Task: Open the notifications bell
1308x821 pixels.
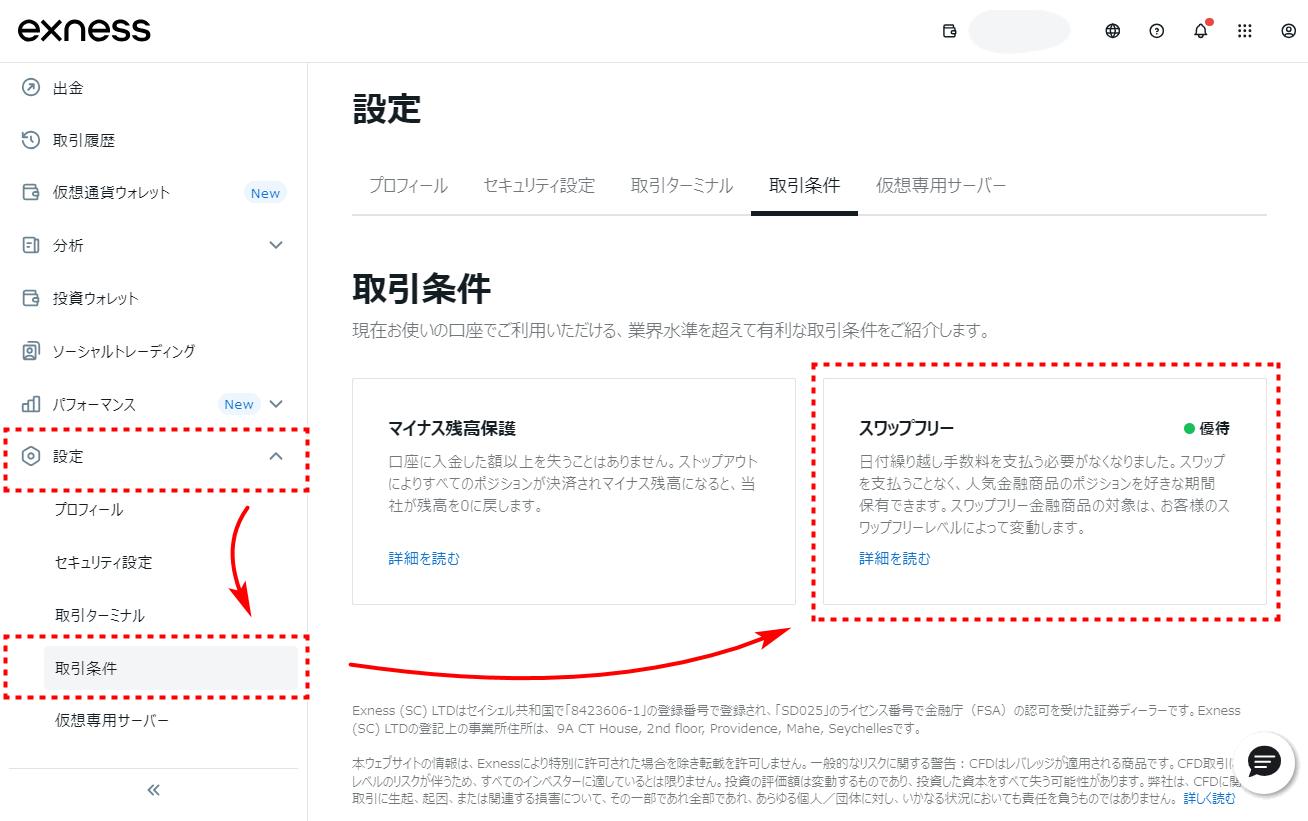Action: (x=1201, y=31)
